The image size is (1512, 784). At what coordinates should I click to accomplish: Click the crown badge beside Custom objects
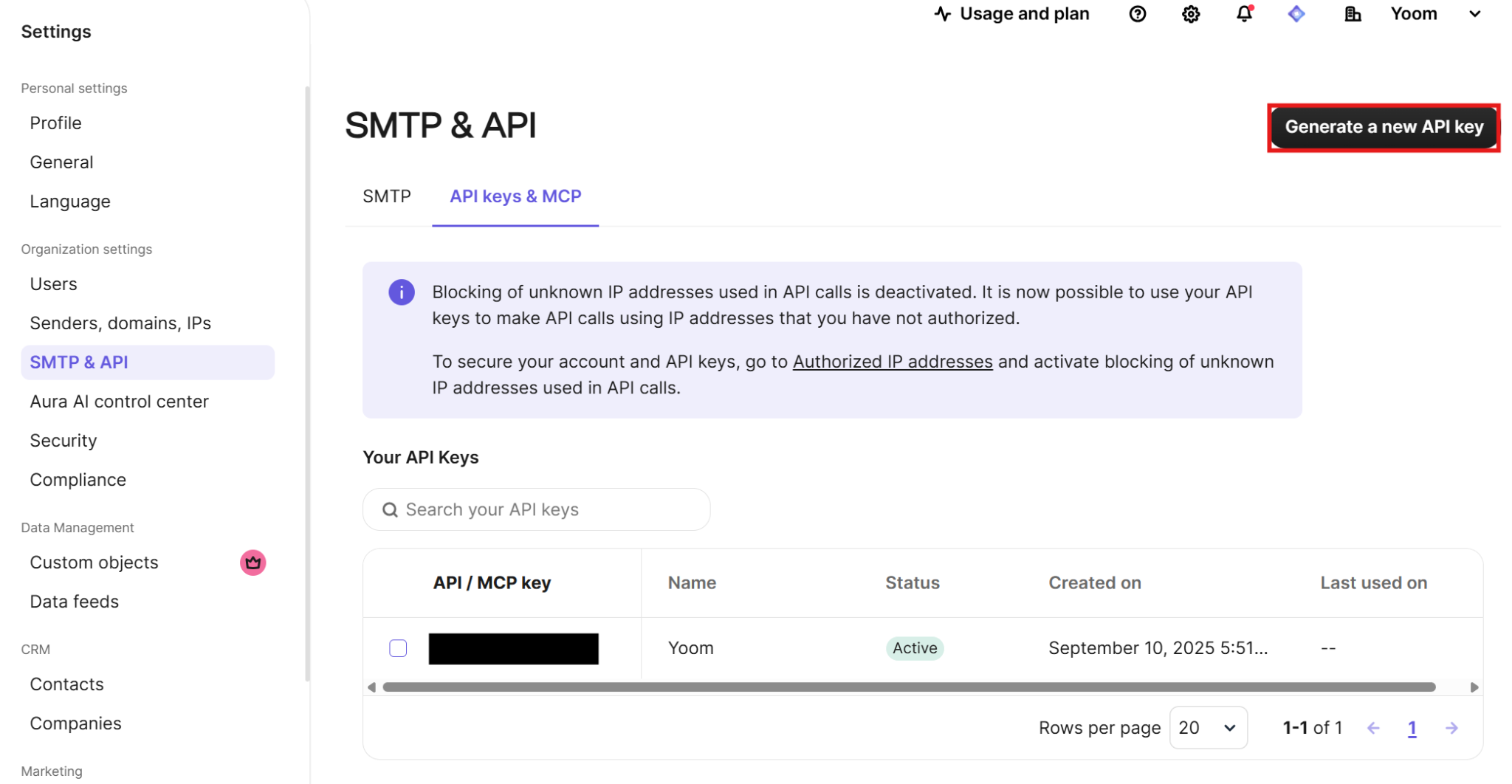[252, 563]
